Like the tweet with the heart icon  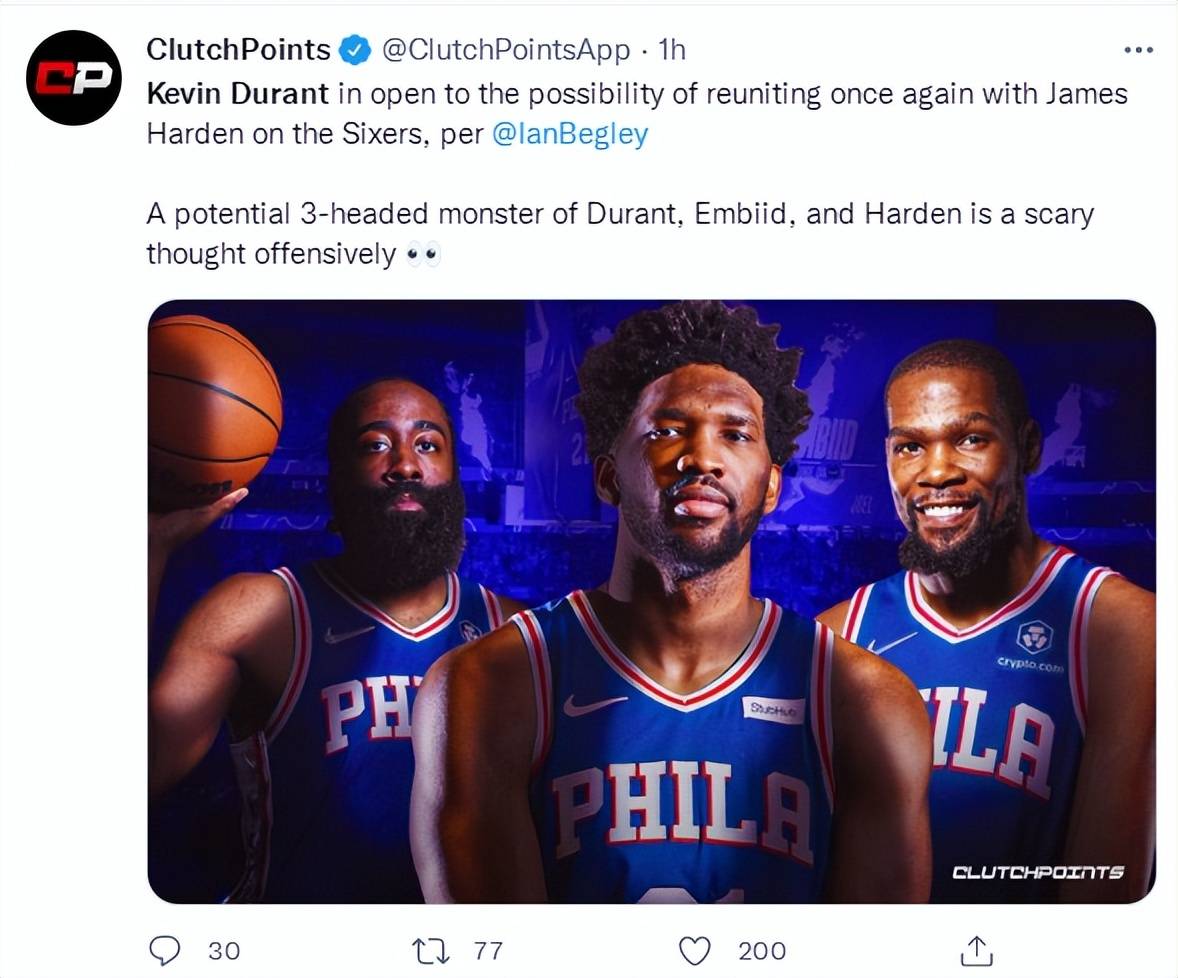coord(694,950)
